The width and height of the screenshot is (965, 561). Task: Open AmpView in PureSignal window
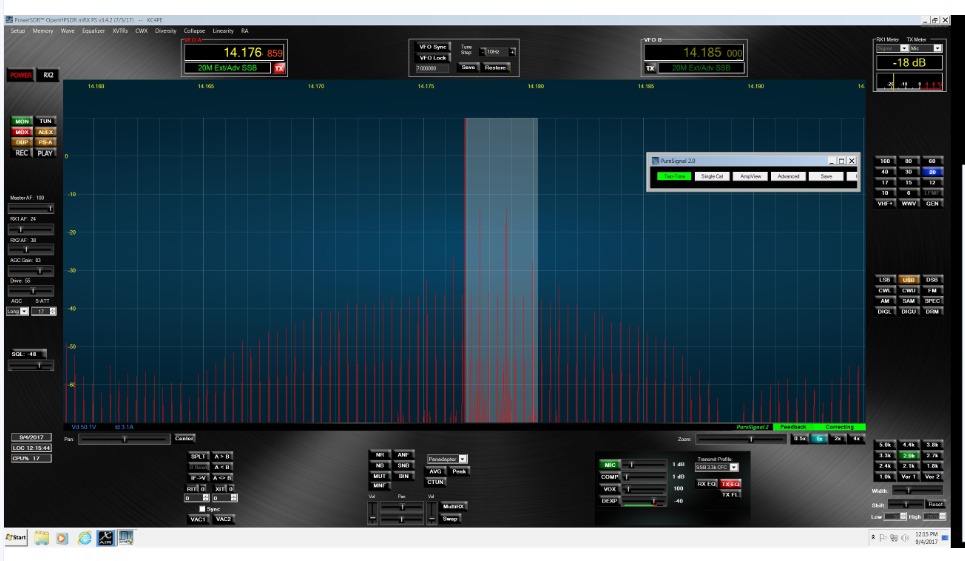pyautogui.click(x=750, y=177)
